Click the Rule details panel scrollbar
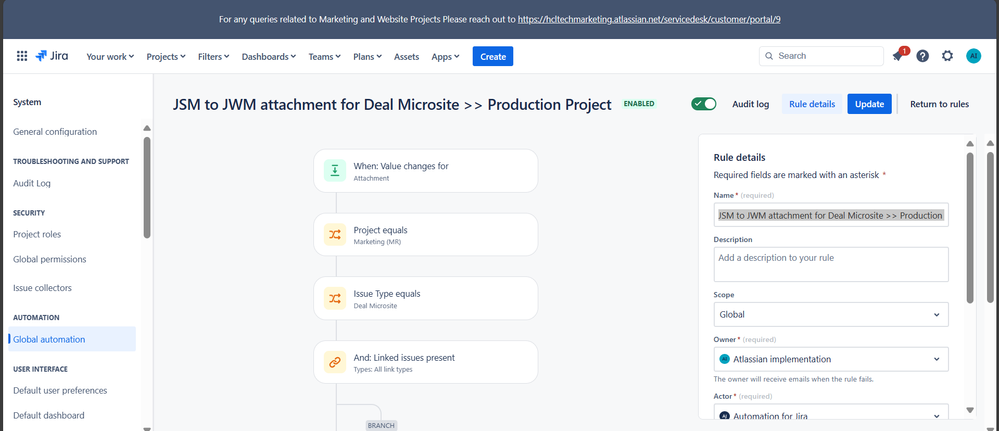Viewport: 999px width, 431px height. [970, 226]
